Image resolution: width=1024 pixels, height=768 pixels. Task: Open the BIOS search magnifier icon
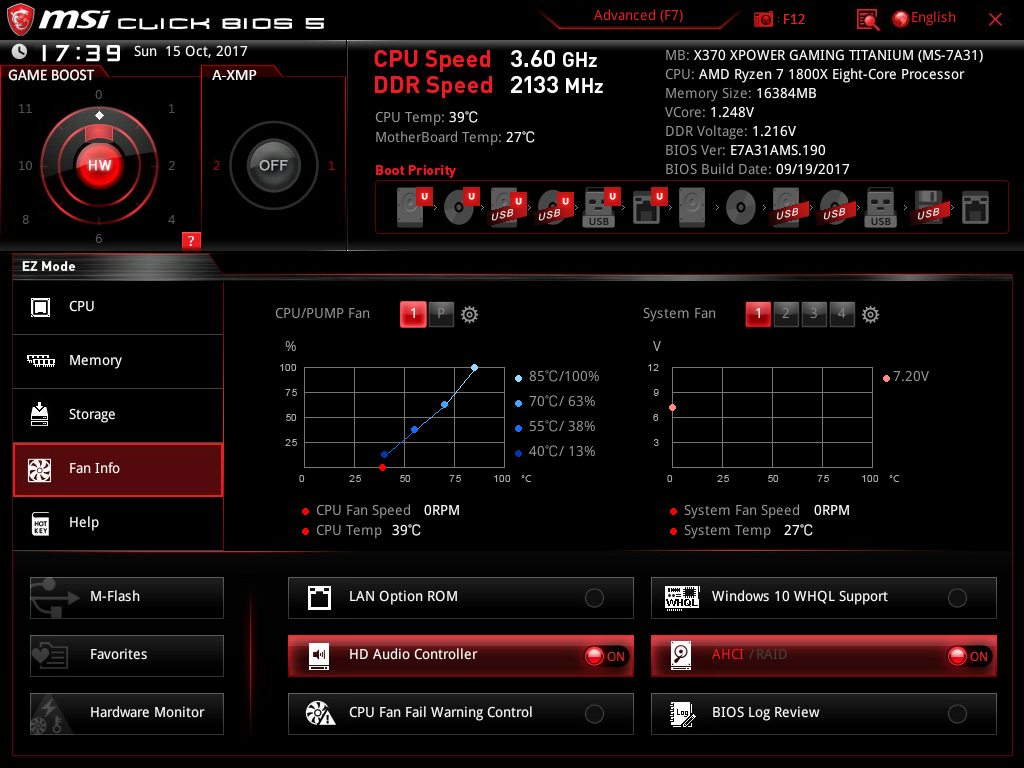(x=867, y=20)
